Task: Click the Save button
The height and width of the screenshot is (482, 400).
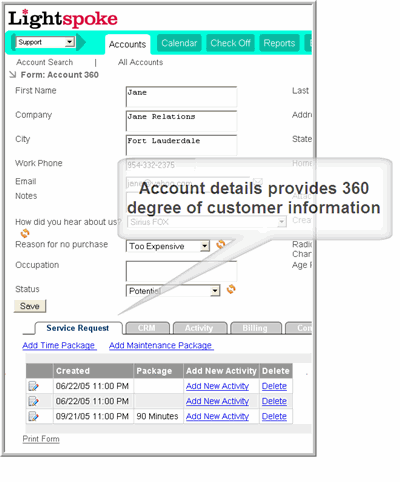Action: [x=30, y=306]
